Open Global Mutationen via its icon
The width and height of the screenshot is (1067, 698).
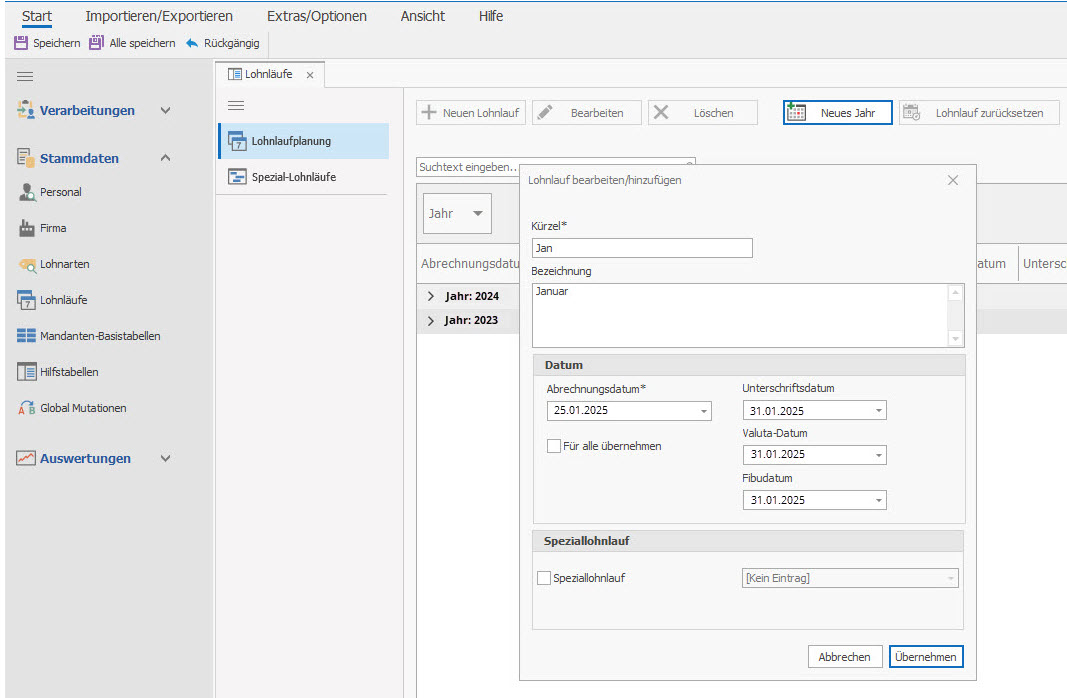pos(27,408)
